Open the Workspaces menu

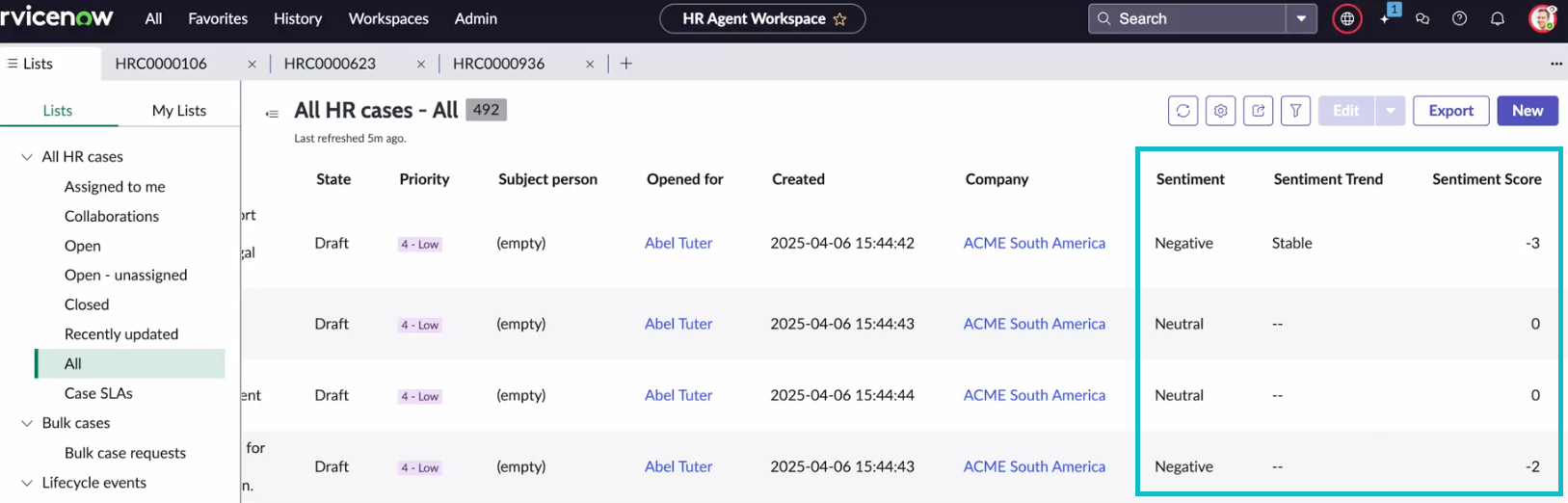click(388, 18)
